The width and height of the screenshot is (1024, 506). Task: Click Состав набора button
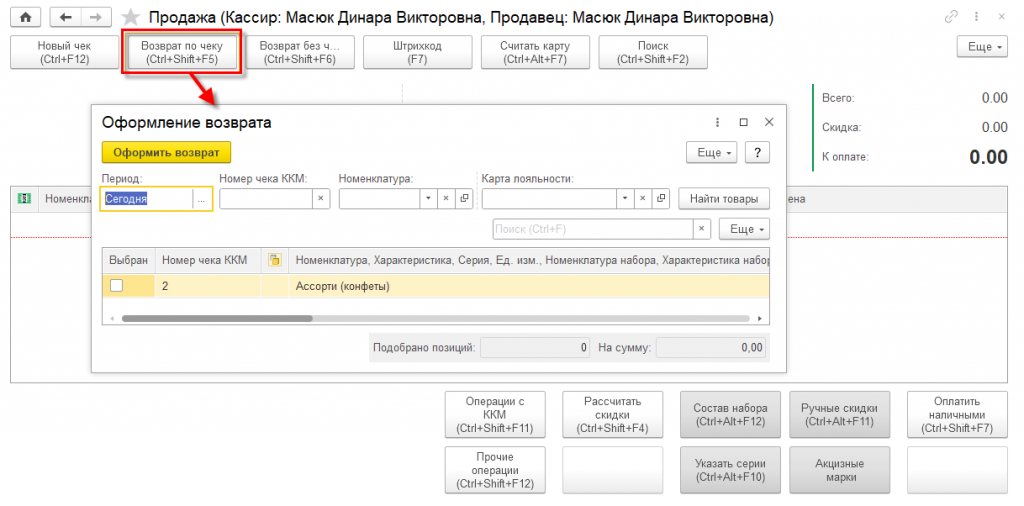coord(730,415)
